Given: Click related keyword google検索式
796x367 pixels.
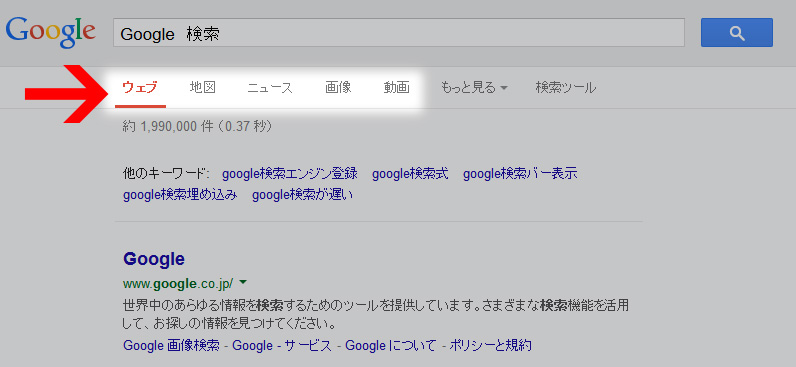Looking at the screenshot, I should (410, 174).
